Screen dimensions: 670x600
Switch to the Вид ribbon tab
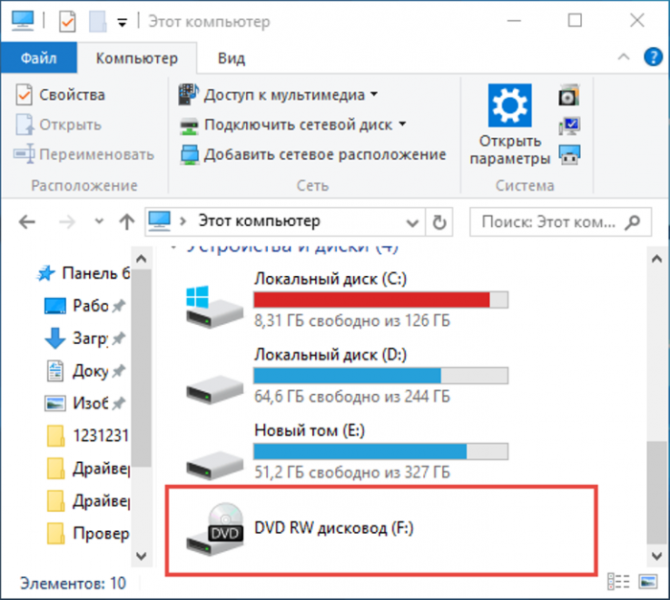[231, 58]
